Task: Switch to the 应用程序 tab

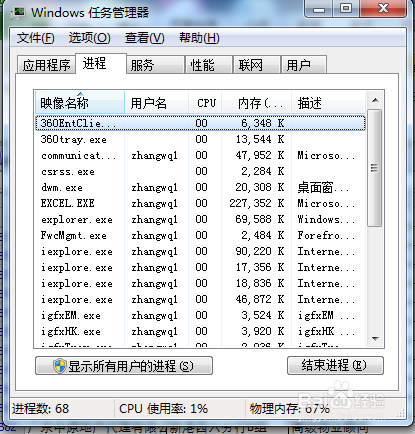Action: tap(46, 65)
